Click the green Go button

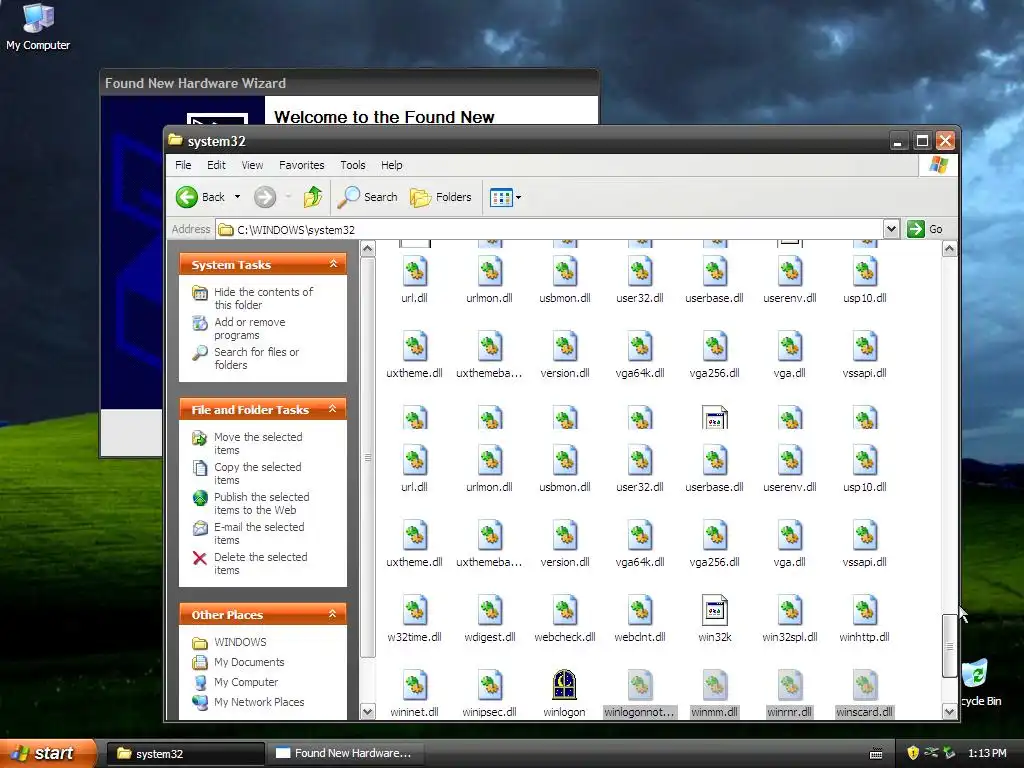925,229
